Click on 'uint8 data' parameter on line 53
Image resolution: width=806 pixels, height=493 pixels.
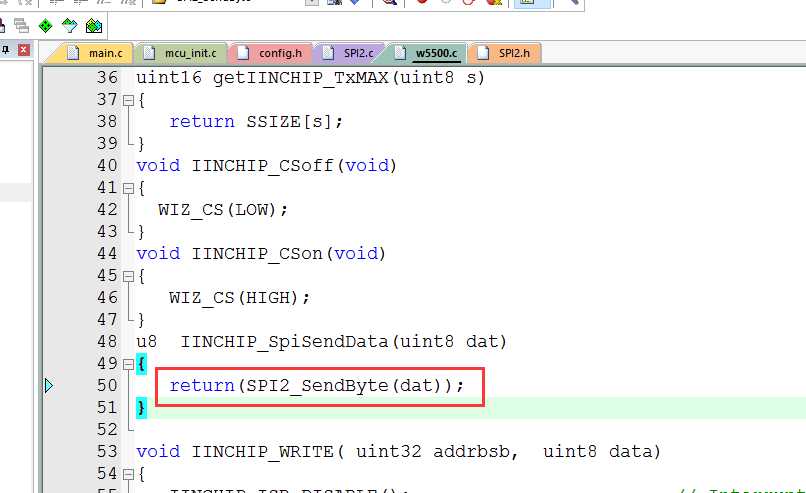(x=598, y=451)
